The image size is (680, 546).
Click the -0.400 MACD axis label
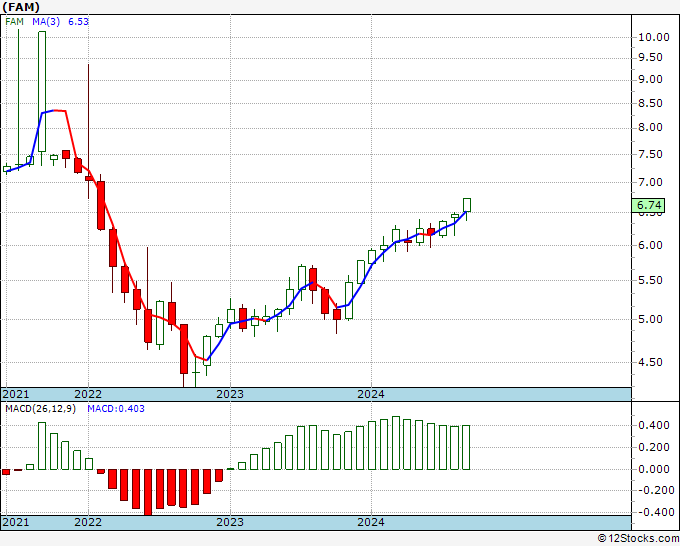click(654, 512)
